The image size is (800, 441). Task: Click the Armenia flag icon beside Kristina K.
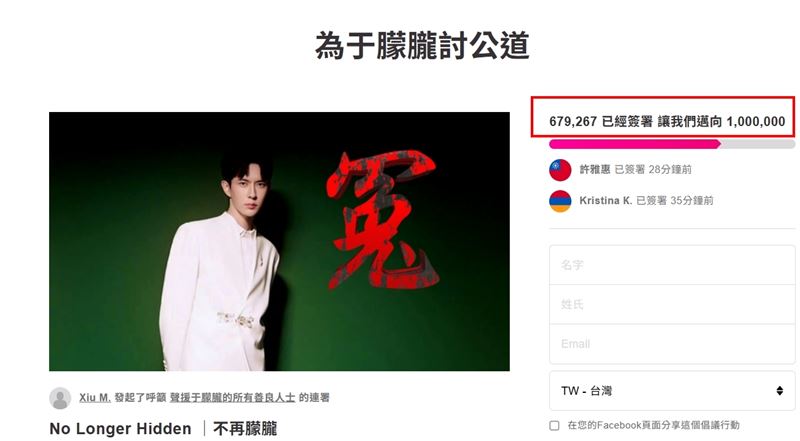coord(560,201)
